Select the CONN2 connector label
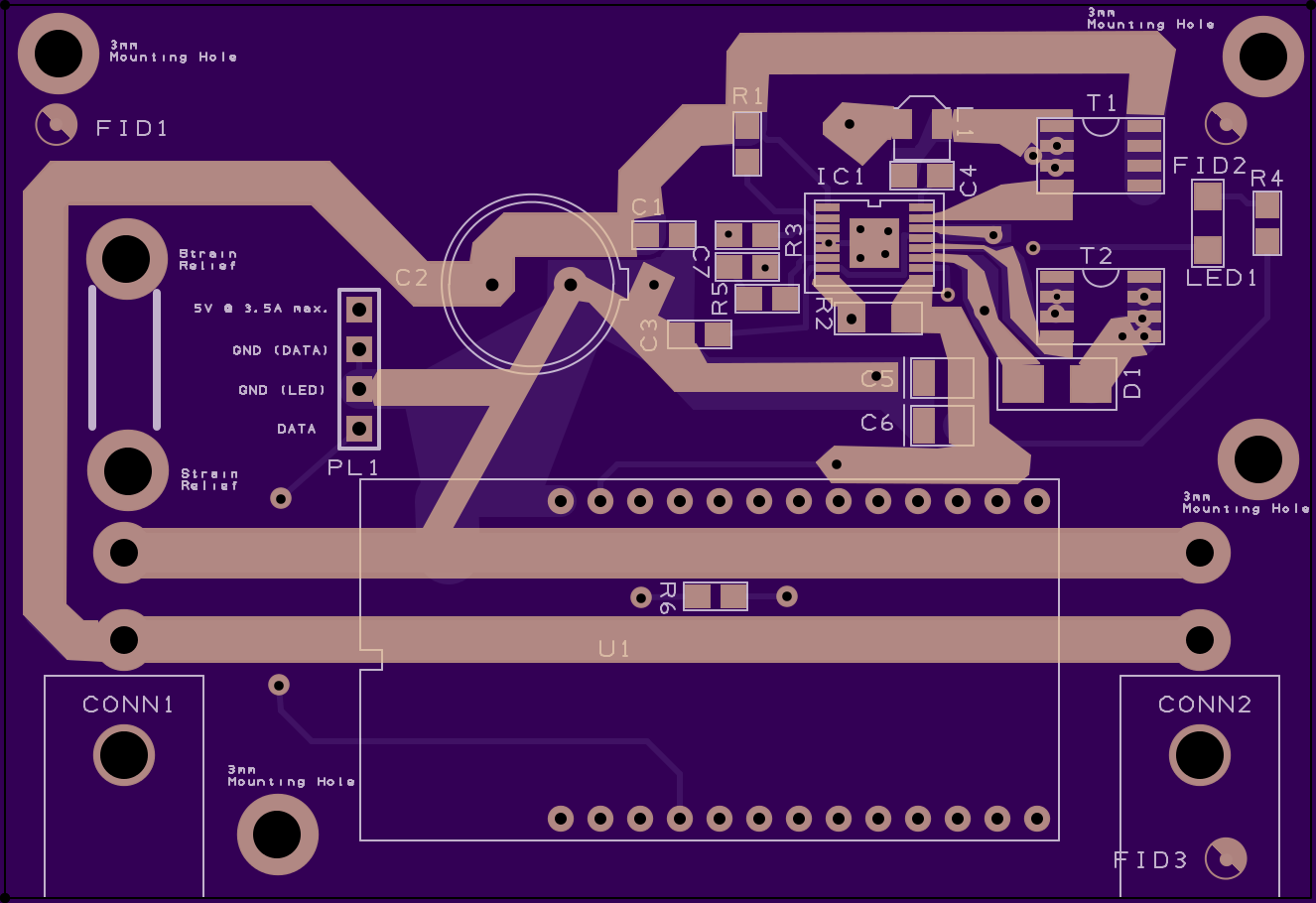Image resolution: width=1316 pixels, height=903 pixels. click(1205, 705)
